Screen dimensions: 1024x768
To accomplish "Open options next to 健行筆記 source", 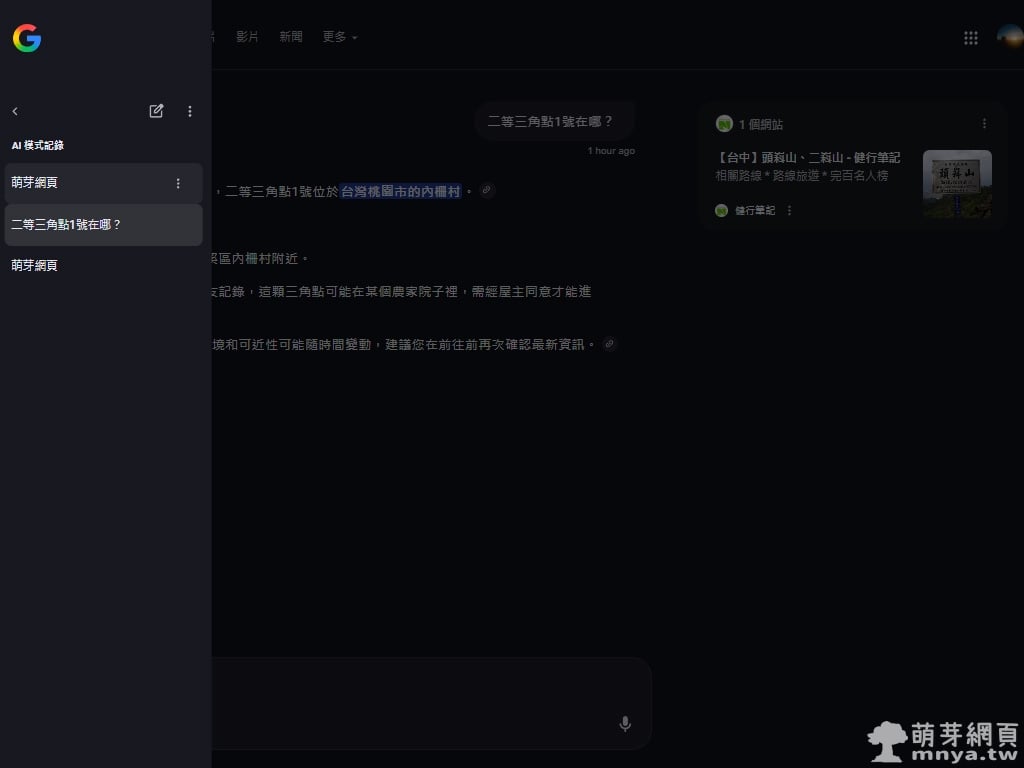I will coord(790,211).
